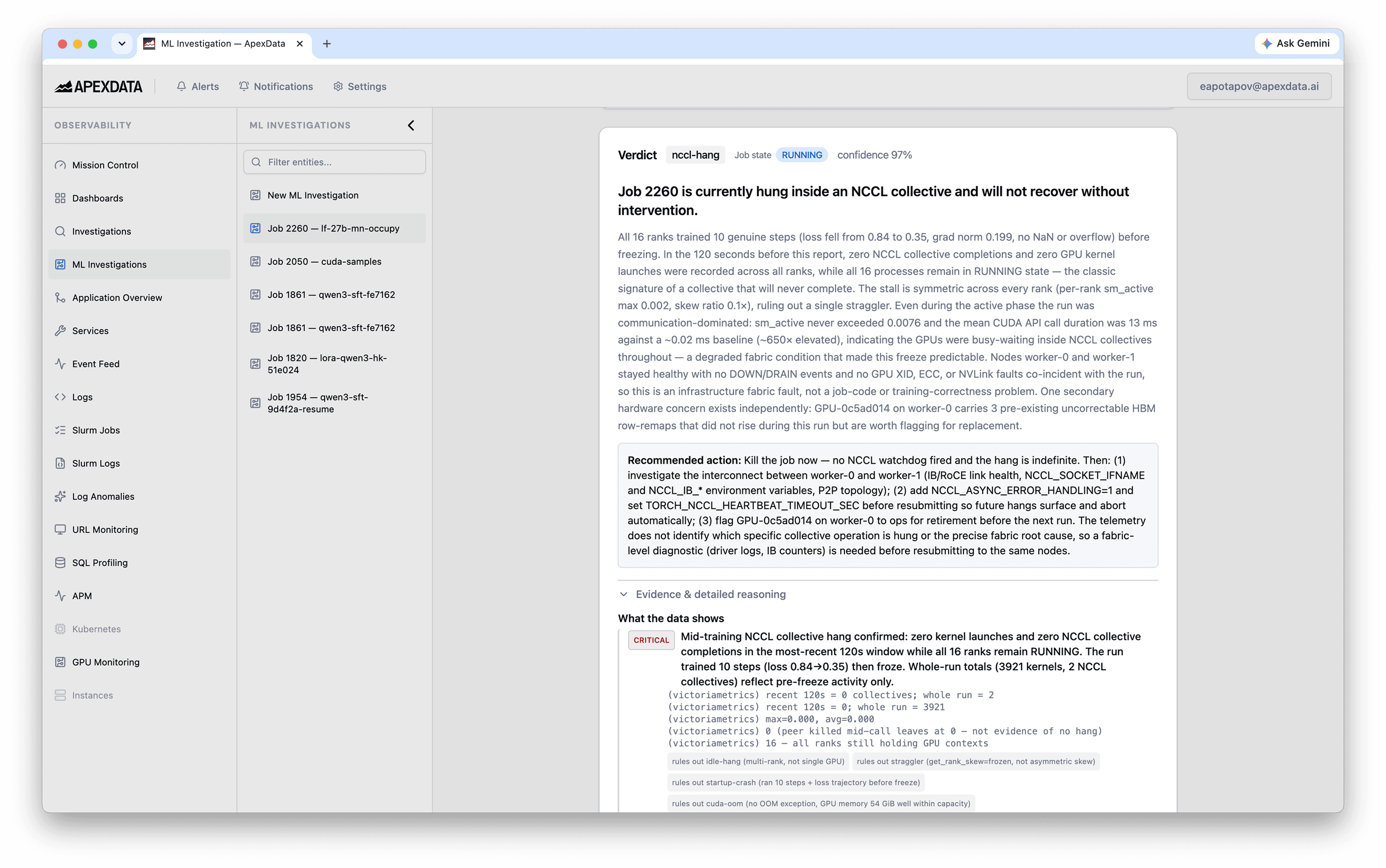Screen dimensions: 1386x868
Task: Click the What the data shows heading
Action: click(x=671, y=618)
